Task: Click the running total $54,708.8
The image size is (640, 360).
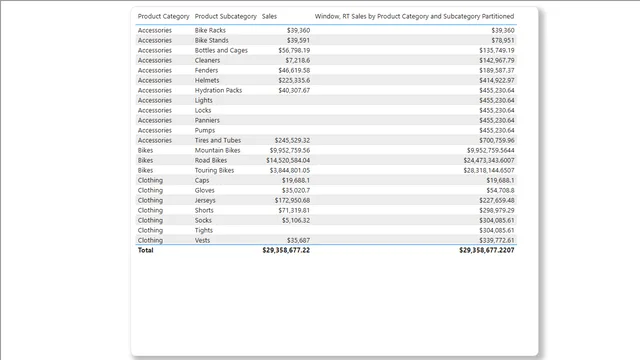Action: (500, 190)
